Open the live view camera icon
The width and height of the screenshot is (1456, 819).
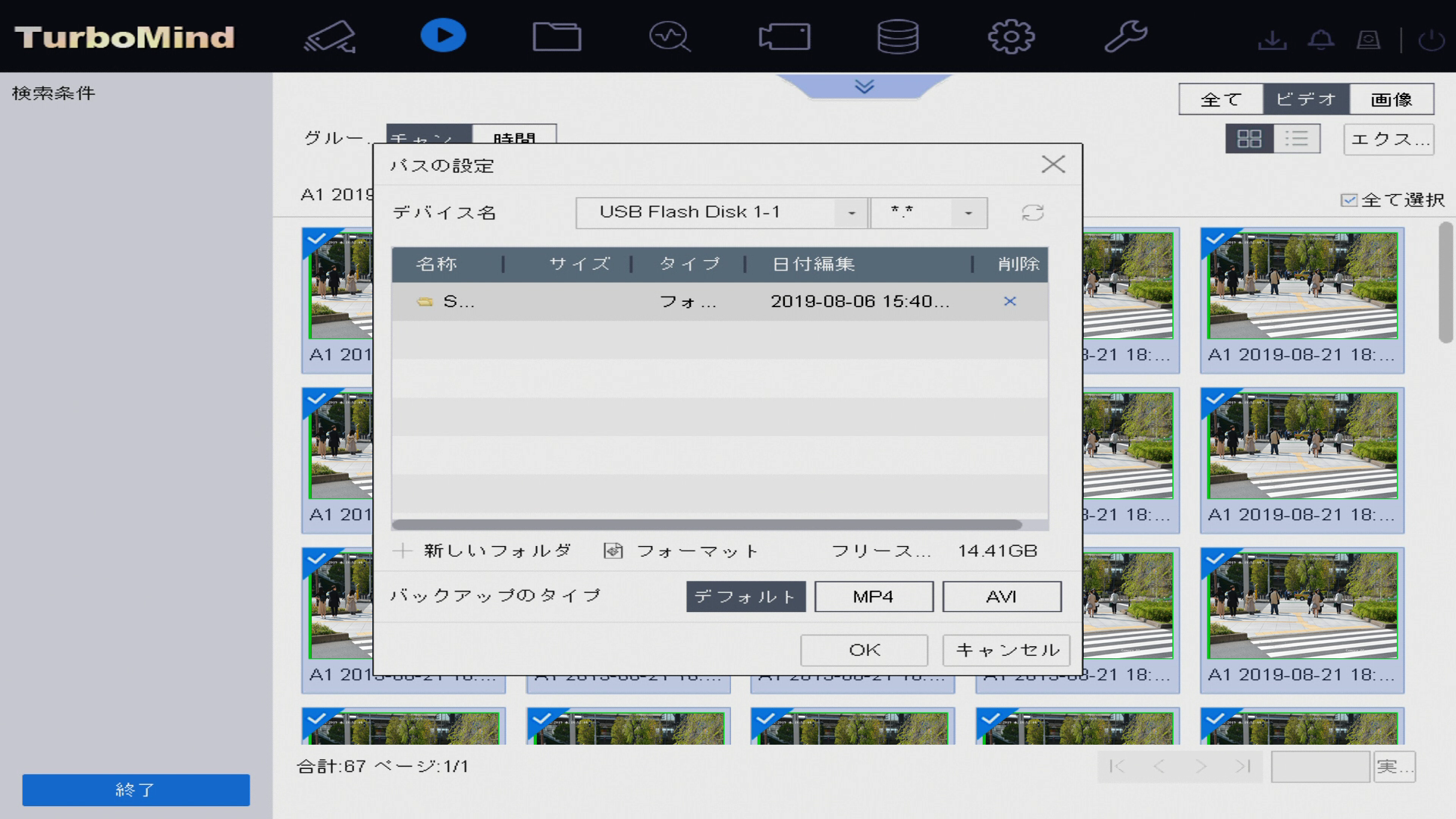(x=331, y=36)
